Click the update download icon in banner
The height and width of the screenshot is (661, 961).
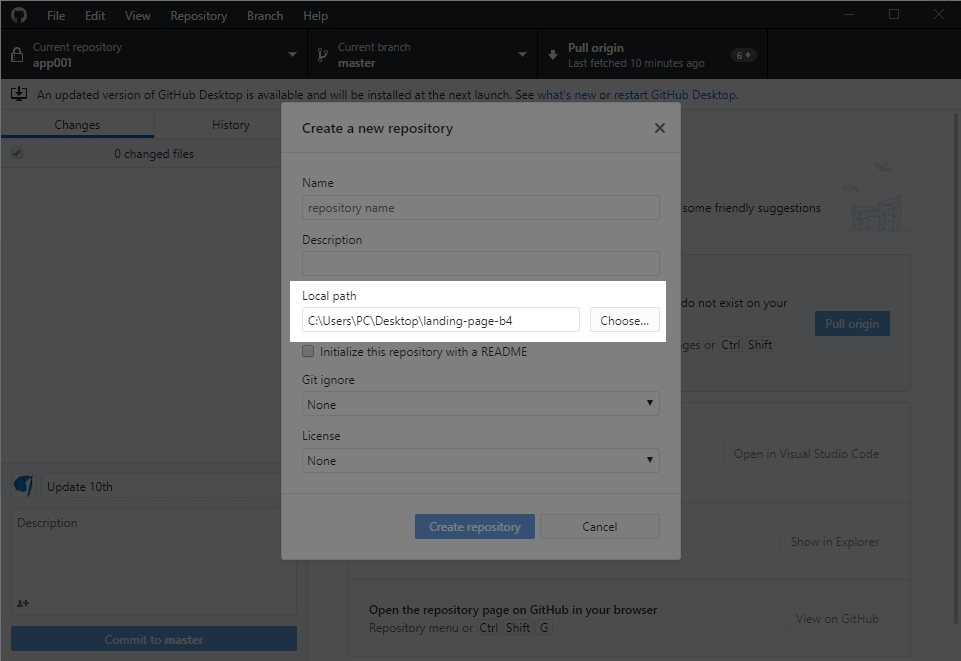(19, 94)
